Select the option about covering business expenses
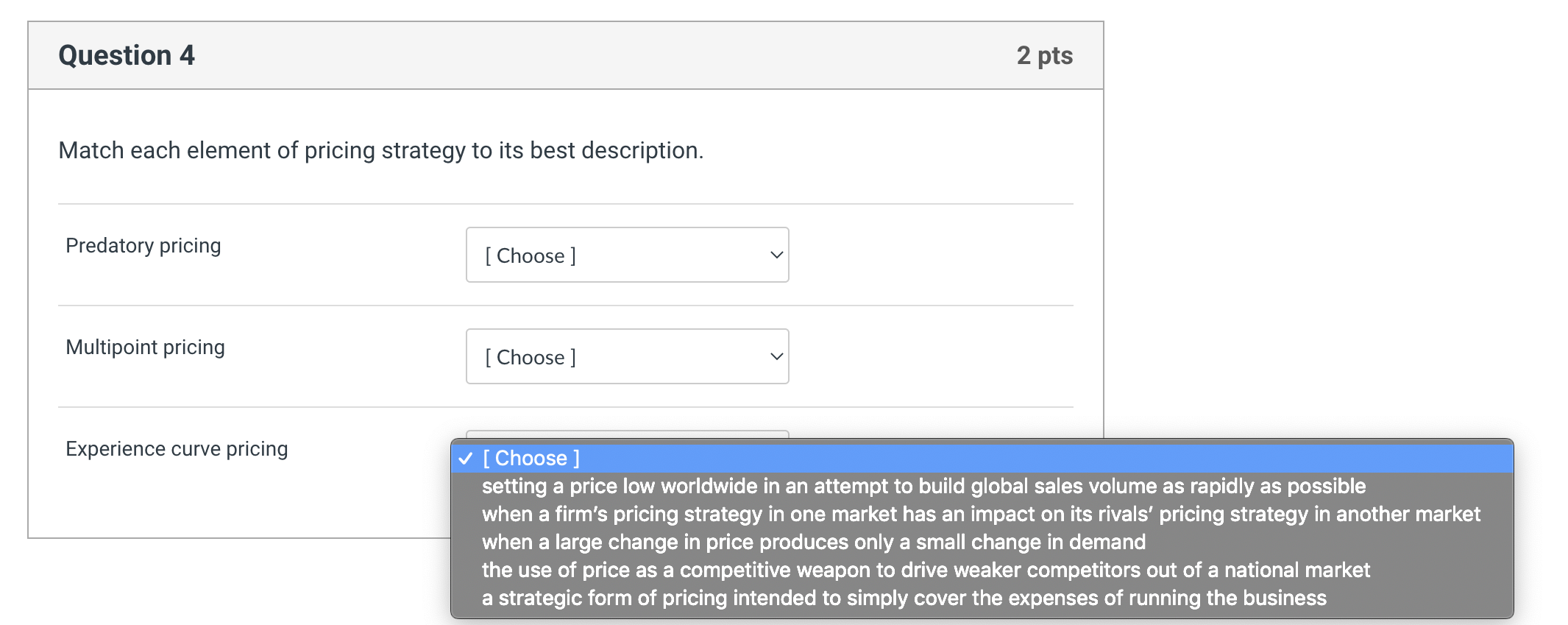 904,598
